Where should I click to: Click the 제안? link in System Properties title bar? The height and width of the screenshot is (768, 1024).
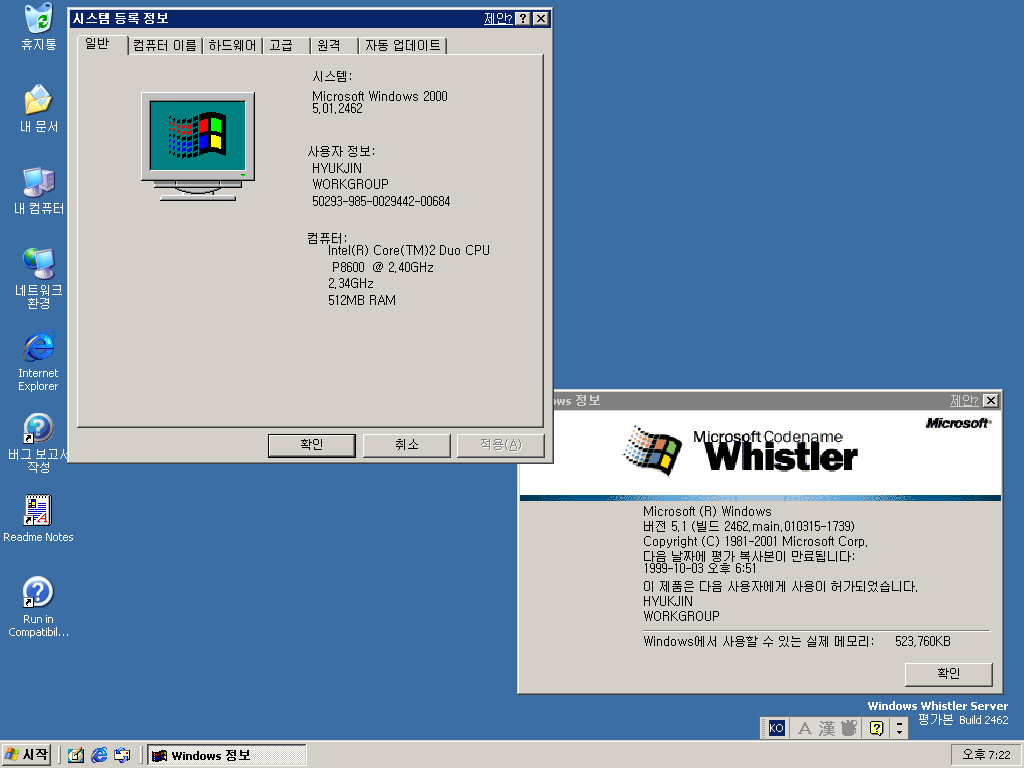coord(498,18)
